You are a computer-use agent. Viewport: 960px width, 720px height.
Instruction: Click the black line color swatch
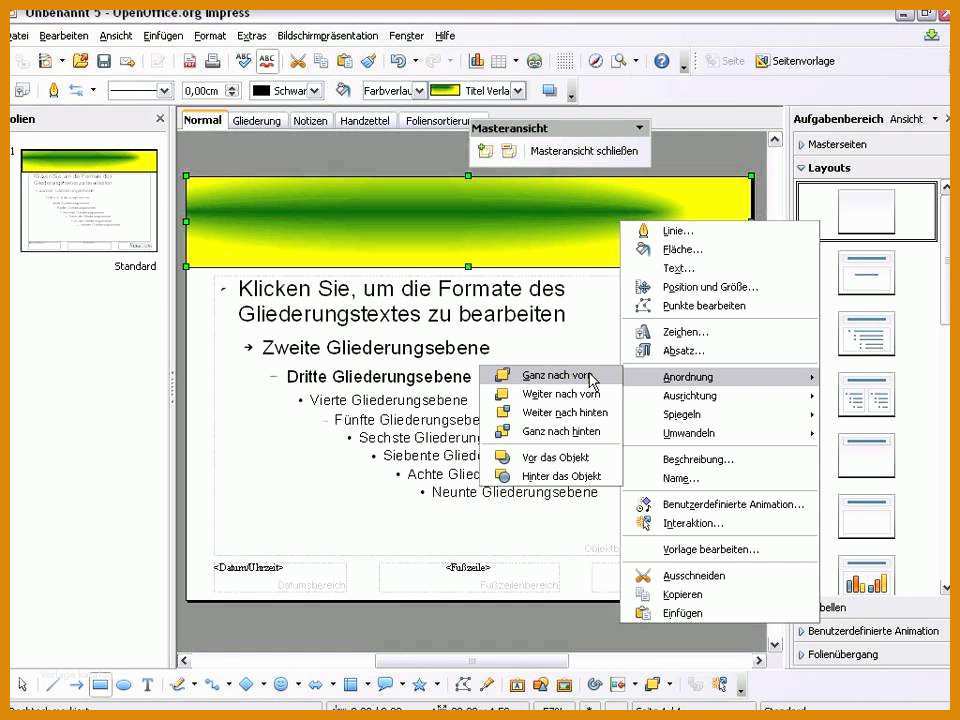(261, 91)
